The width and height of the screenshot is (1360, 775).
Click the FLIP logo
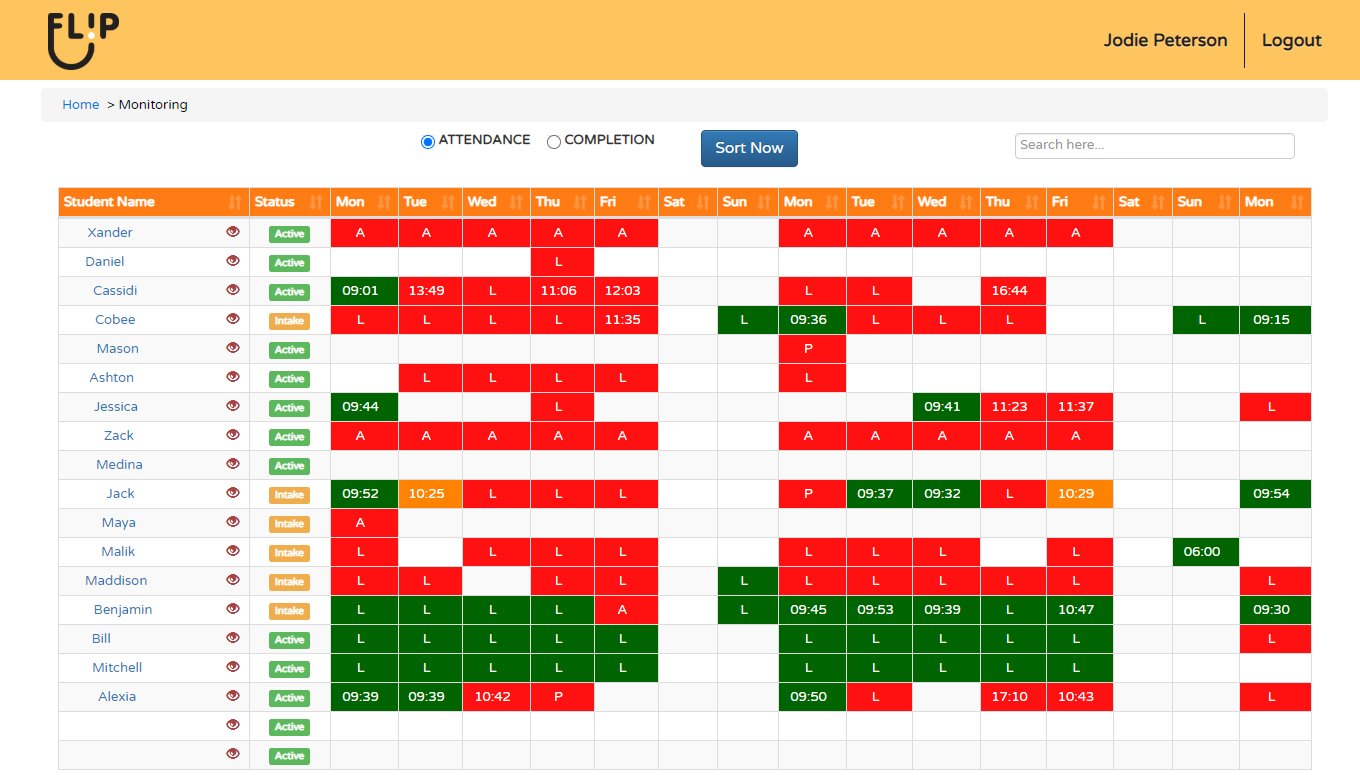[x=83, y=40]
